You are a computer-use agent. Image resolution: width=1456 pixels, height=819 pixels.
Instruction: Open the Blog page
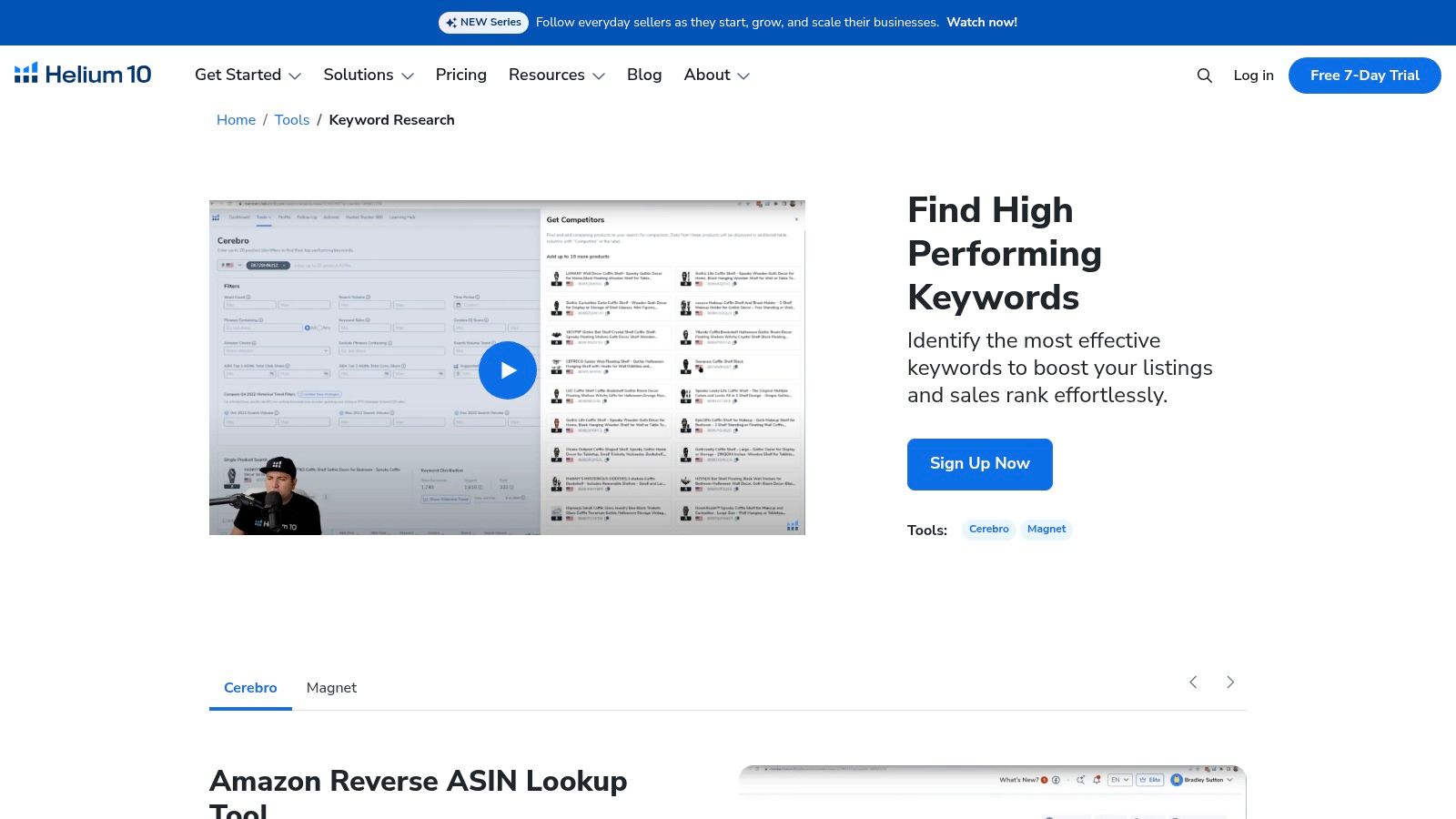point(644,76)
